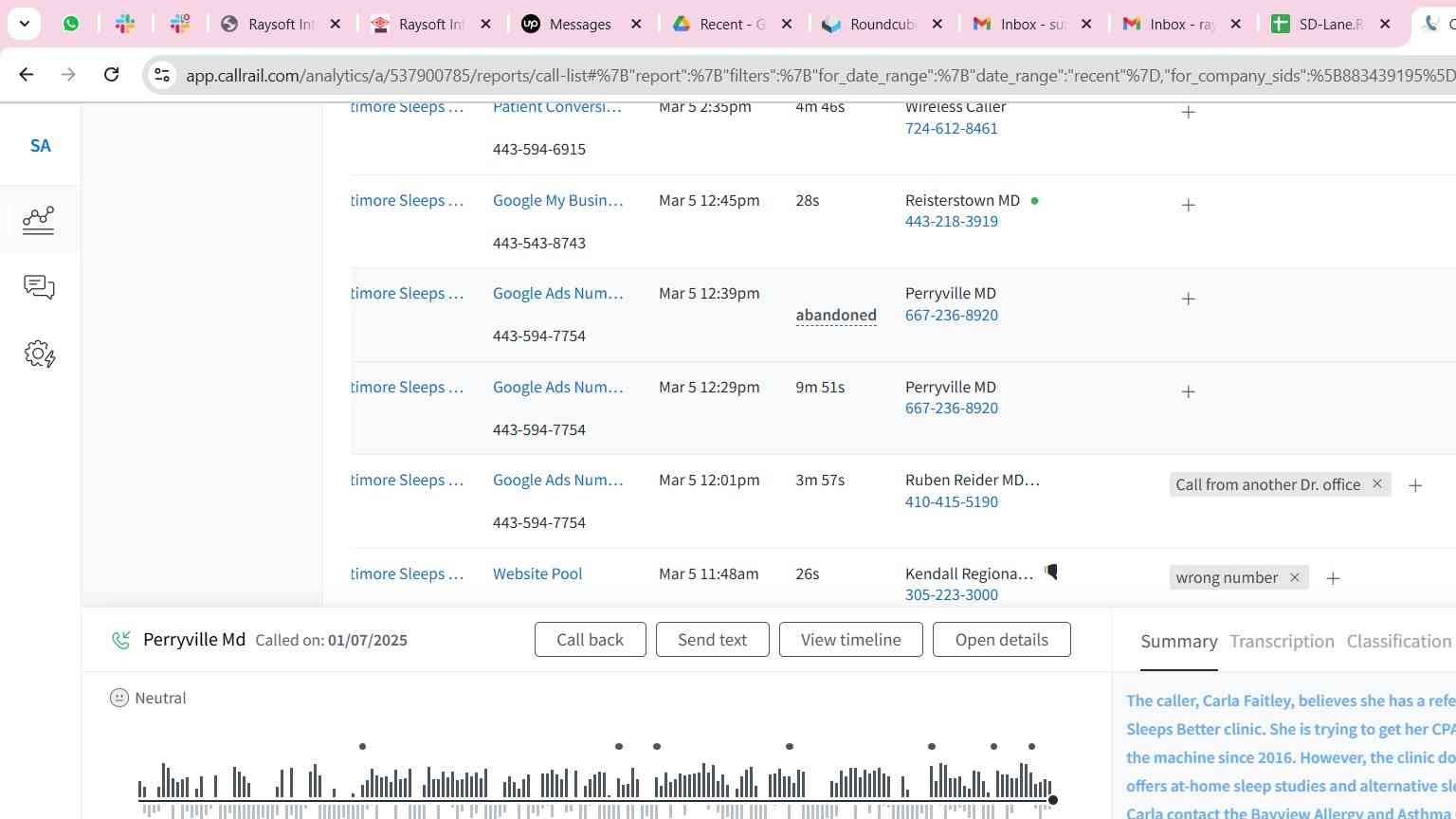
Task: Click the Reisterstown MD caller name
Action: tap(962, 200)
